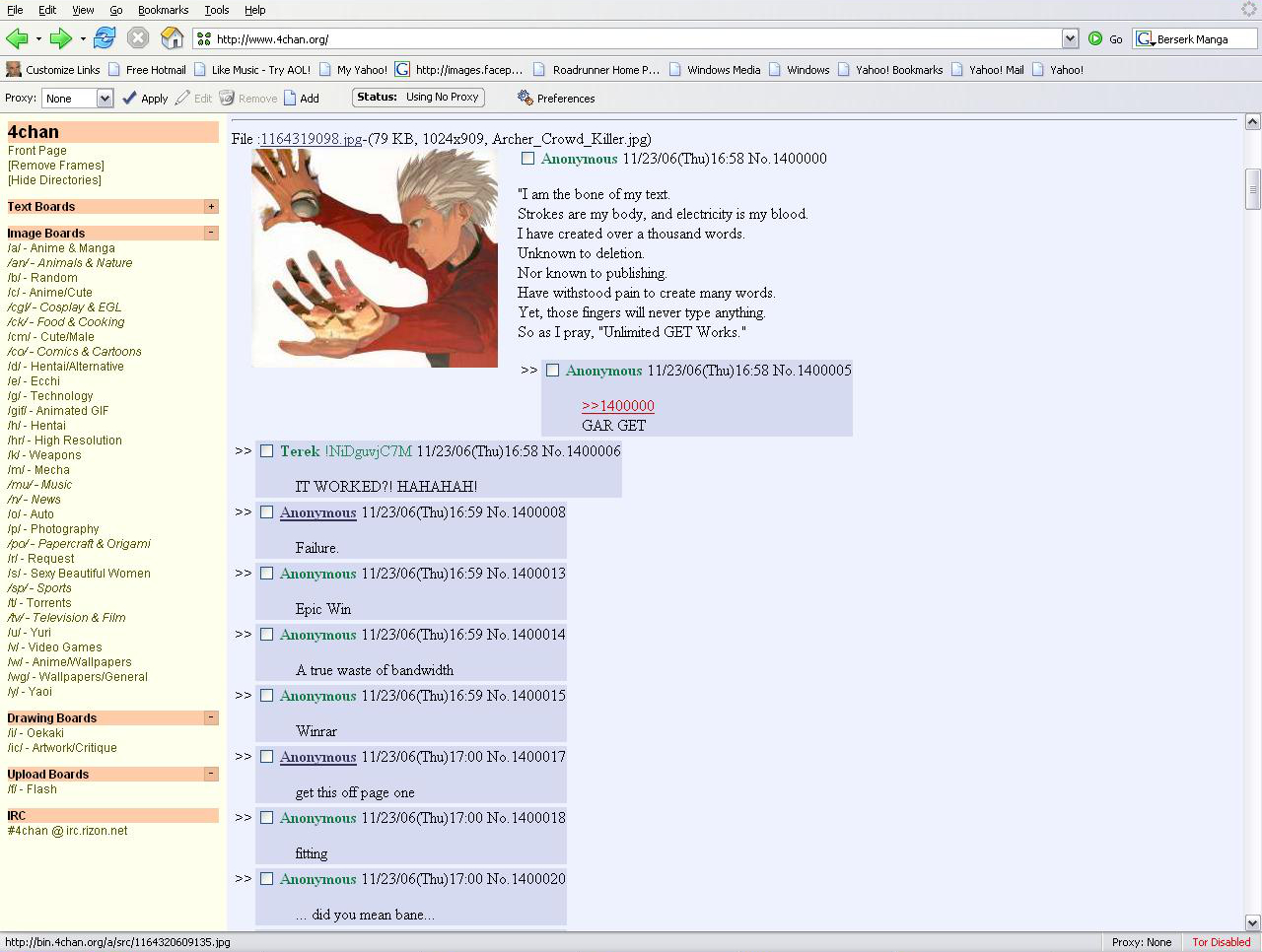Check the box for Terek's post No.1400006
This screenshot has width=1262, height=952.
tap(267, 451)
